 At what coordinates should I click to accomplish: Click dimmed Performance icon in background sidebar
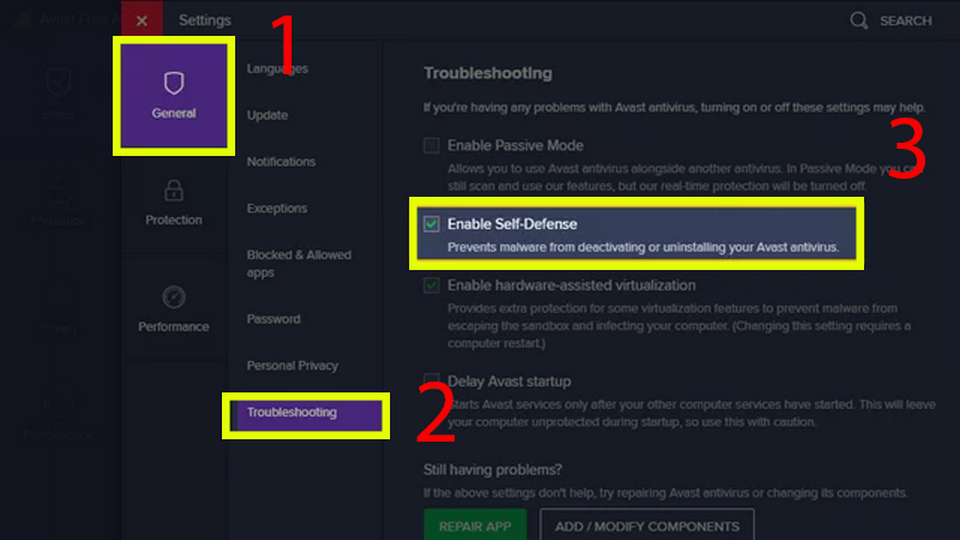tap(58, 404)
